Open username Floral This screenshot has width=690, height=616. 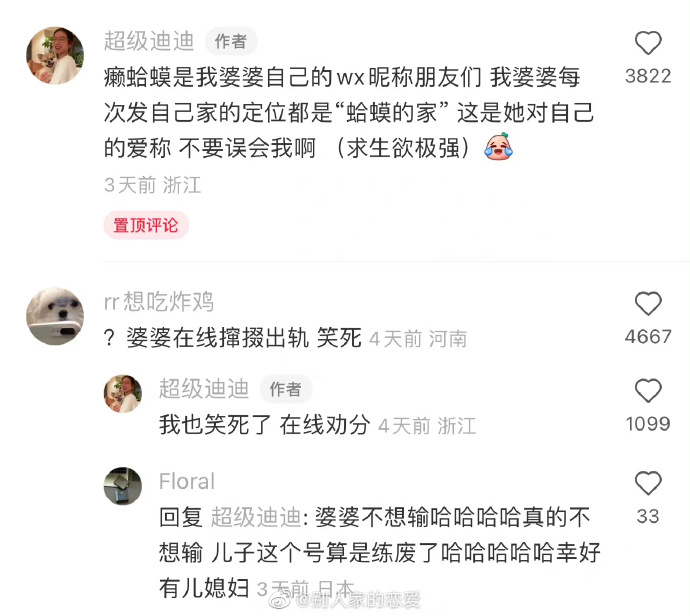187,481
